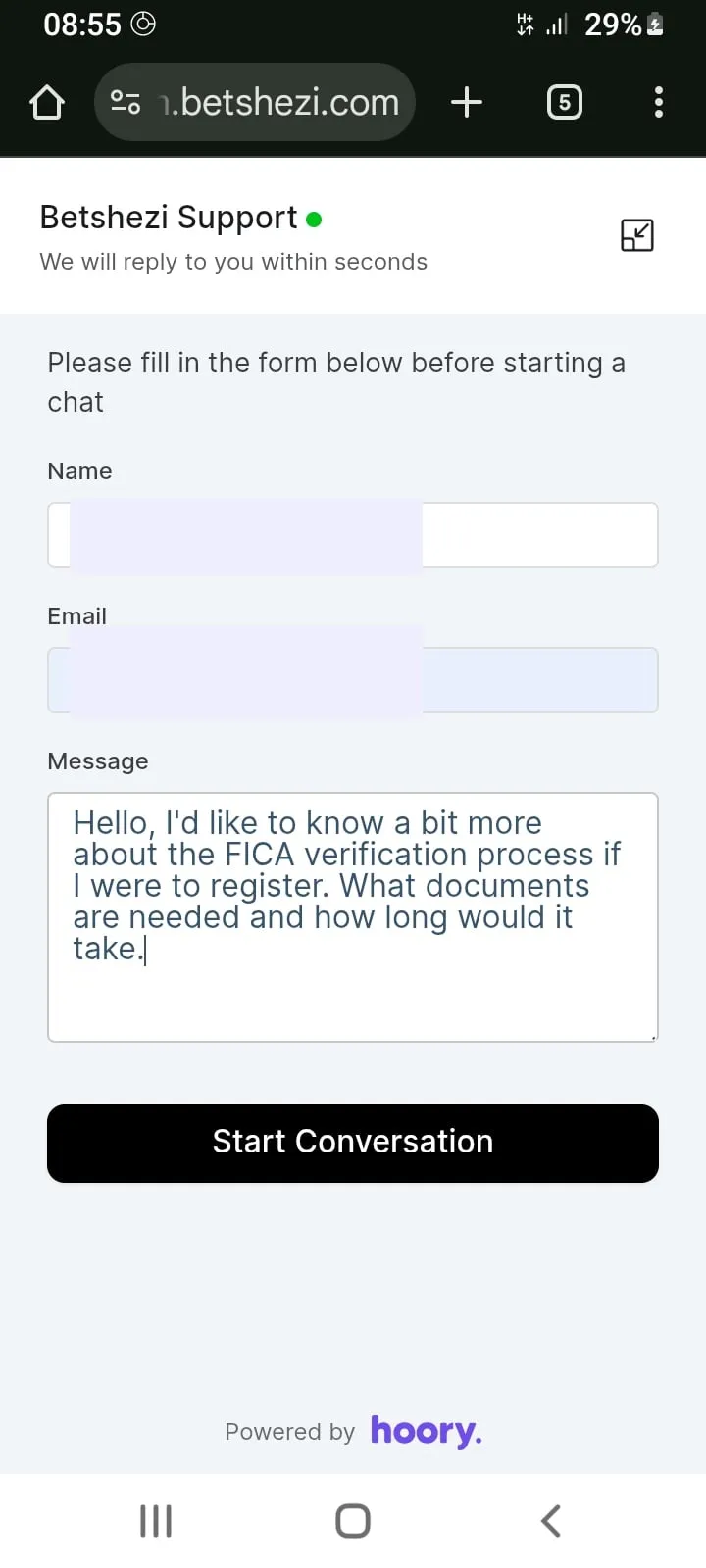Tap the Start Conversation button

pyautogui.click(x=352, y=1142)
